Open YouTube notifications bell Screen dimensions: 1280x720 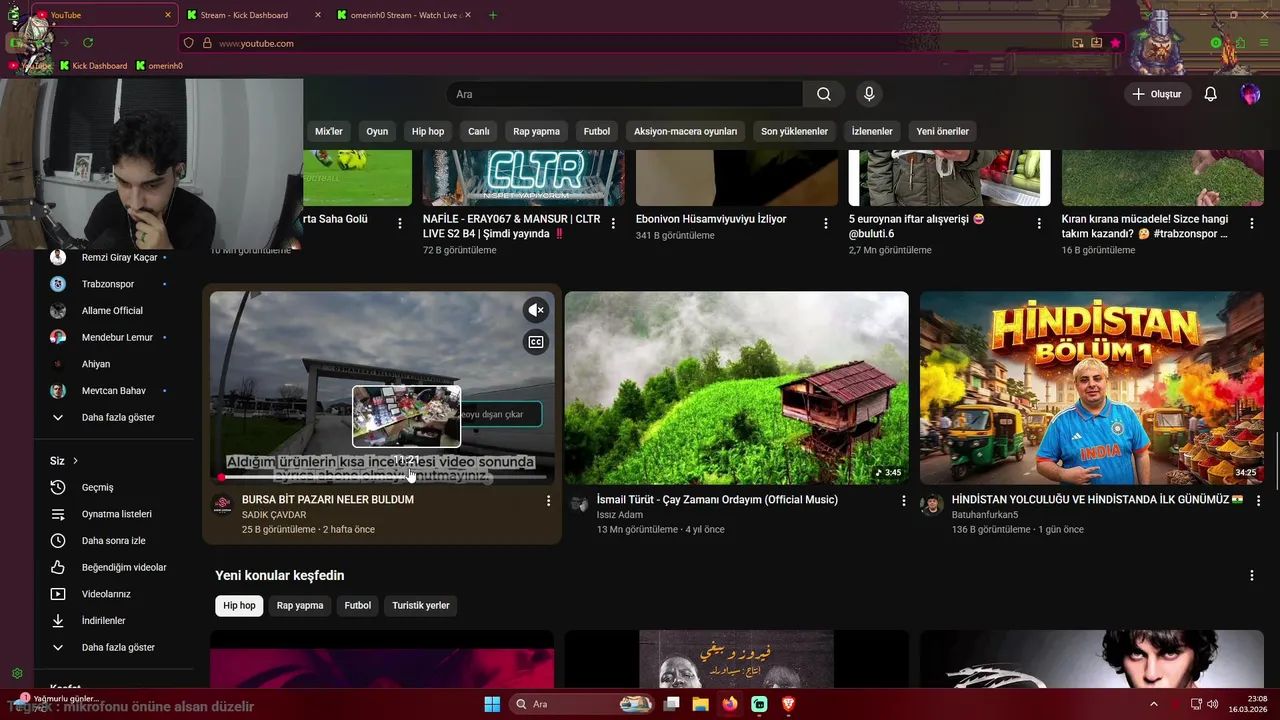(x=1210, y=94)
